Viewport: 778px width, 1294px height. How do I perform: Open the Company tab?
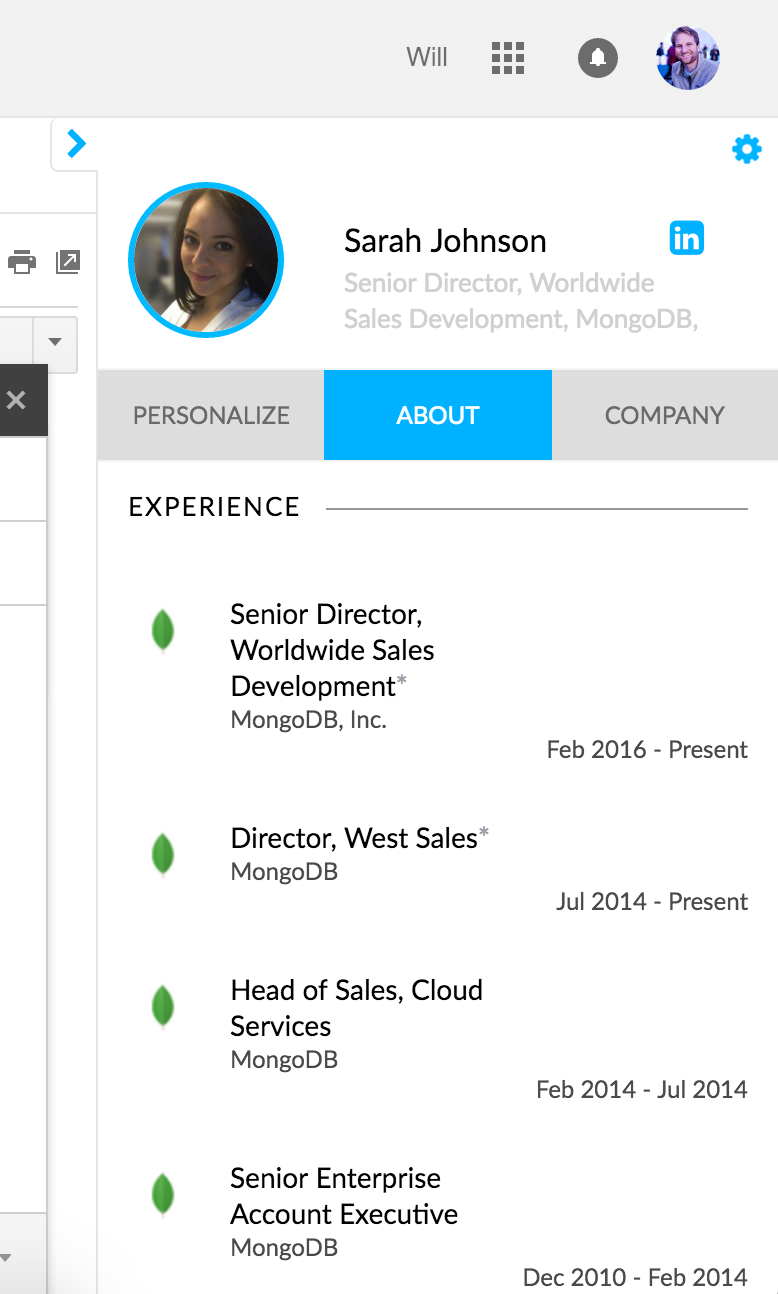(x=664, y=415)
